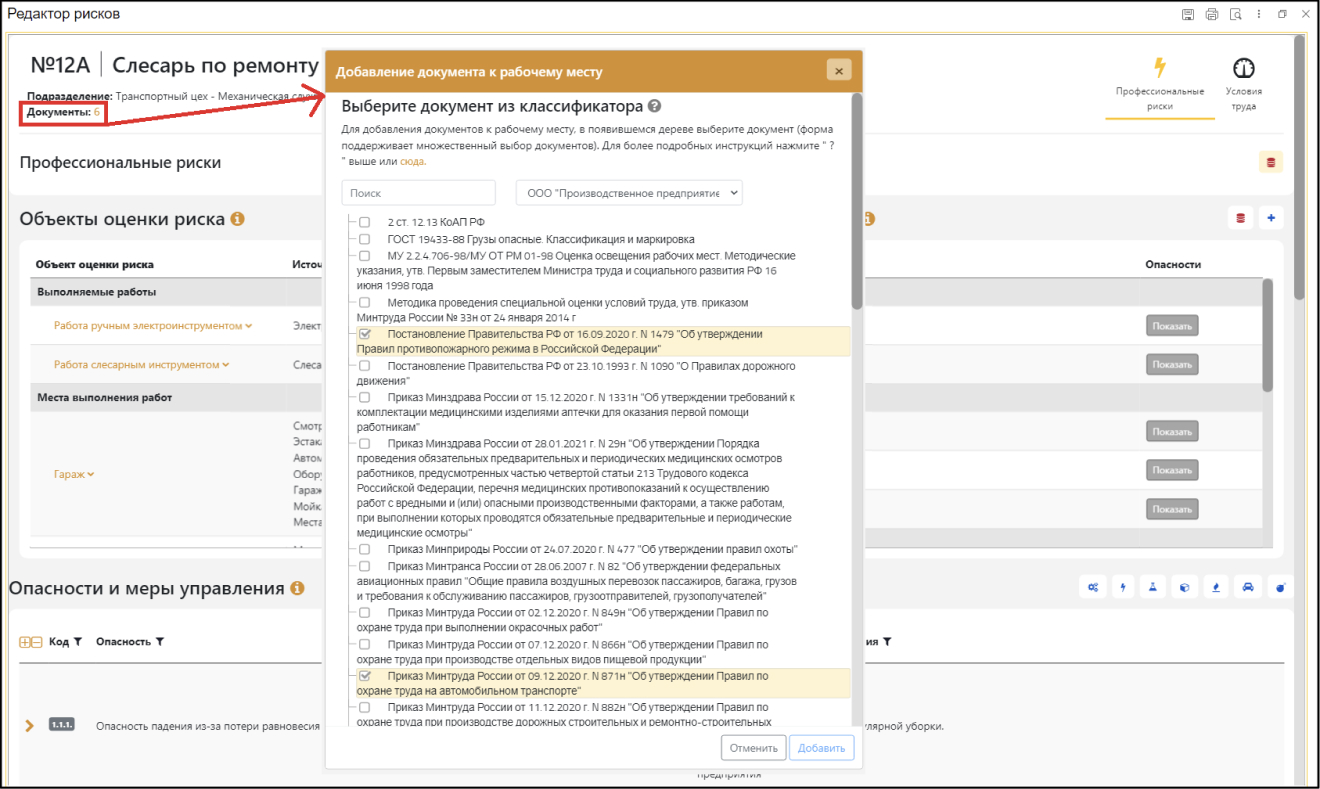Screen dimensions: 1320x789
Task: Check 'Приказ Минздрава N 1331н' first-aid kit document
Action: pos(364,397)
